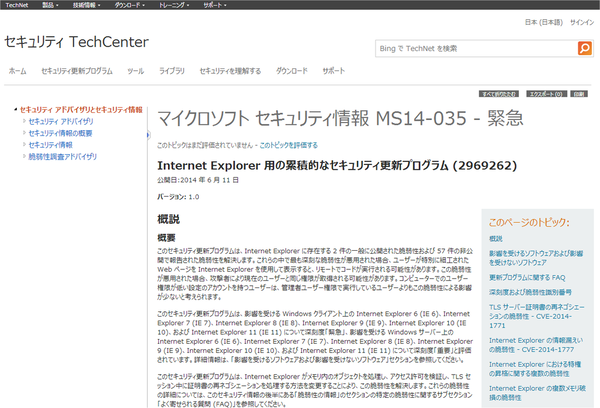
Task: Click the CVE-2014-1777 情報漏えい topic link
Action: [x=536, y=345]
